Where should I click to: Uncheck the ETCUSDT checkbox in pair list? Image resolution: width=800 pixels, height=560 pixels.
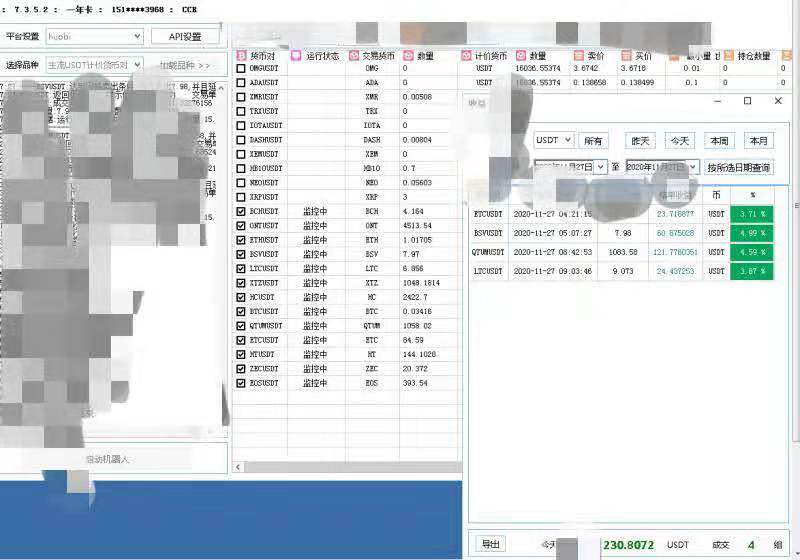pos(241,340)
